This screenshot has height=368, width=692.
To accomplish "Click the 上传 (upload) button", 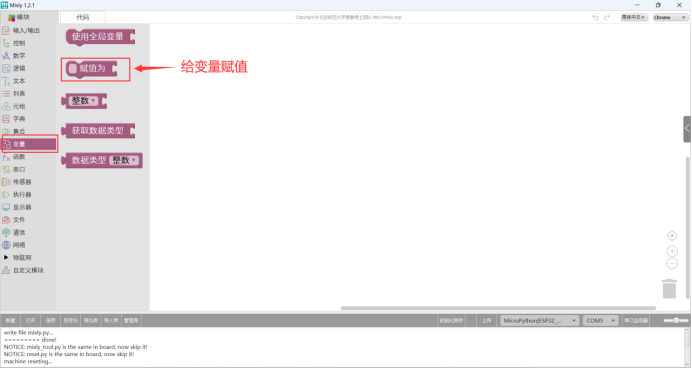I will pyautogui.click(x=486, y=321).
